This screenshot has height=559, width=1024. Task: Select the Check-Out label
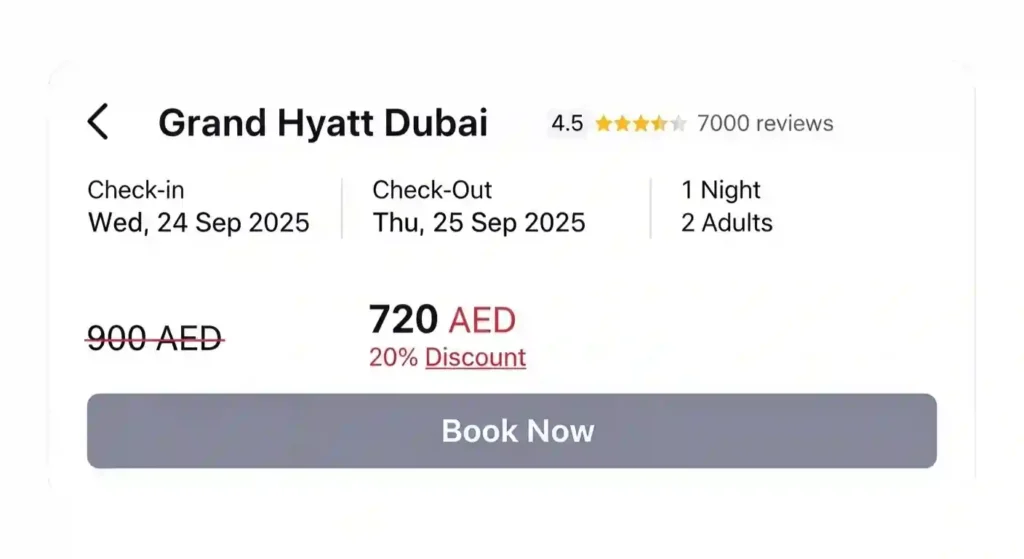pos(432,190)
